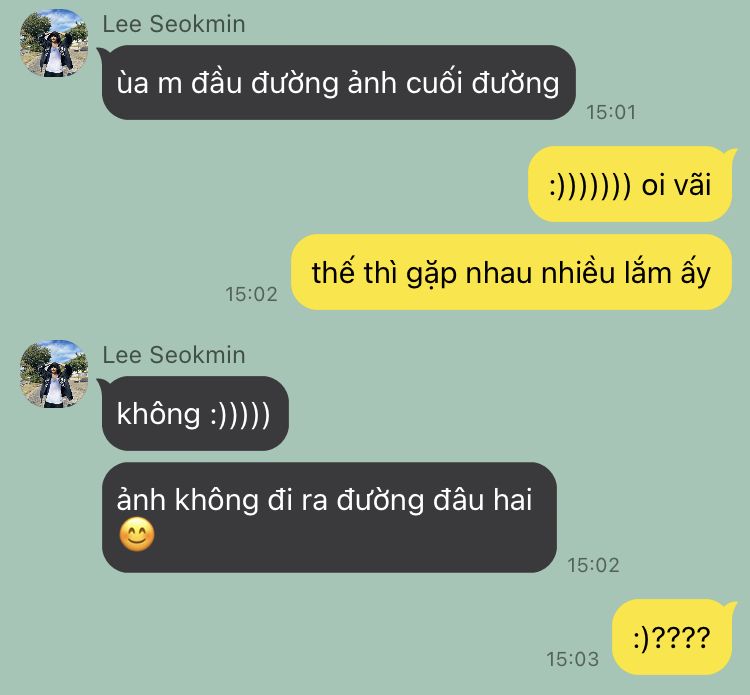The height and width of the screenshot is (695, 750).
Task: Click the 15:03 timestamp
Action: point(573,659)
